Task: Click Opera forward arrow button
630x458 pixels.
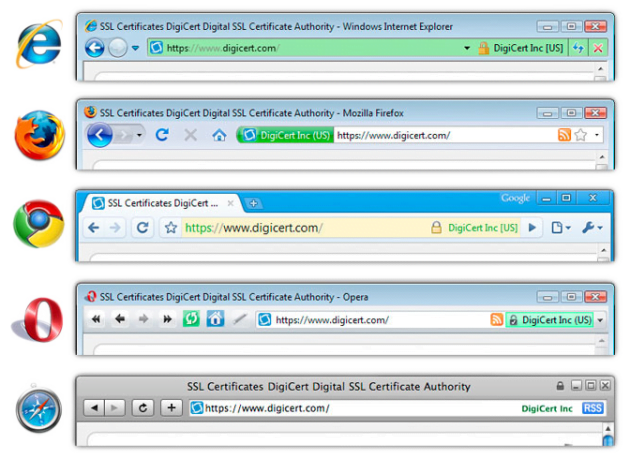Action: pos(143,319)
